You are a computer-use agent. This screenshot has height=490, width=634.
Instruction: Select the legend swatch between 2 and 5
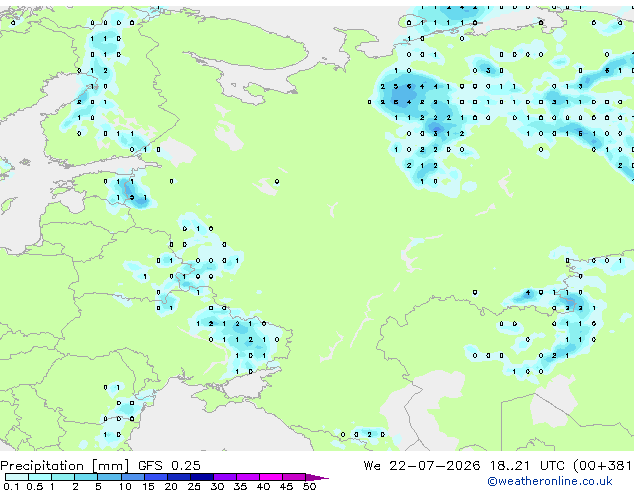click(86, 477)
